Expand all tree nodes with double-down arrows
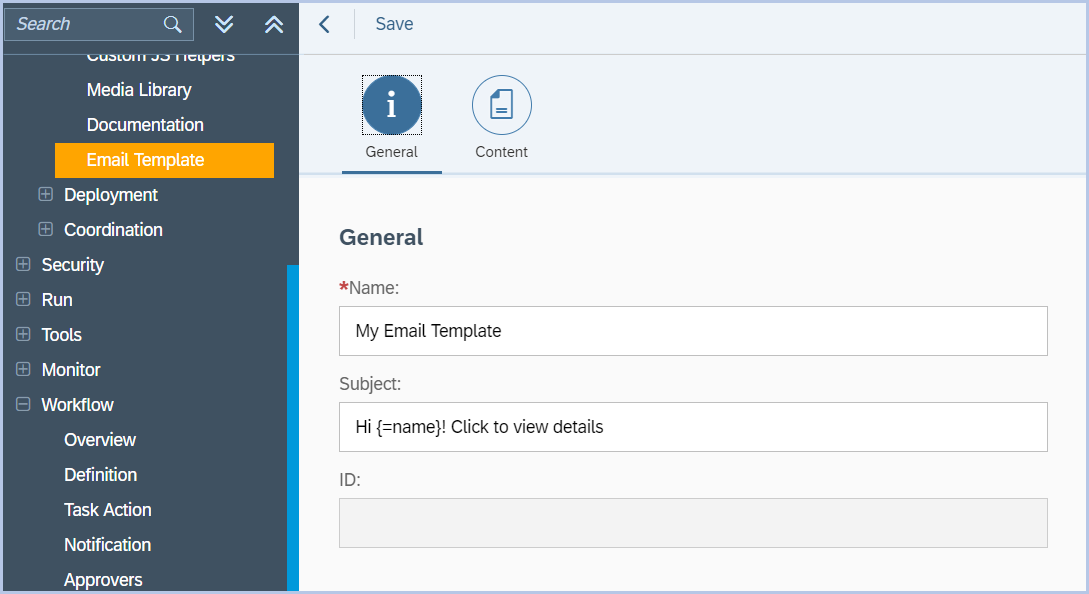The width and height of the screenshot is (1089, 594). 224,24
